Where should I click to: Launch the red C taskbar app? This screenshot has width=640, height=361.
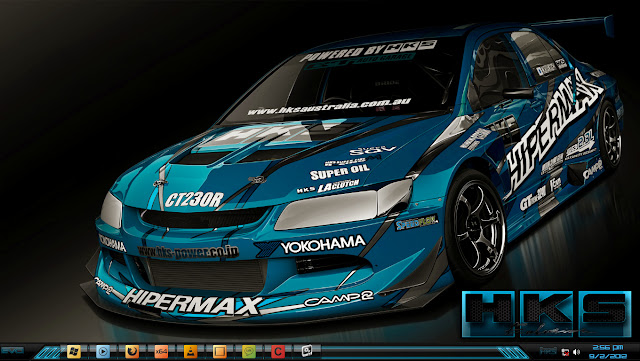(278, 351)
